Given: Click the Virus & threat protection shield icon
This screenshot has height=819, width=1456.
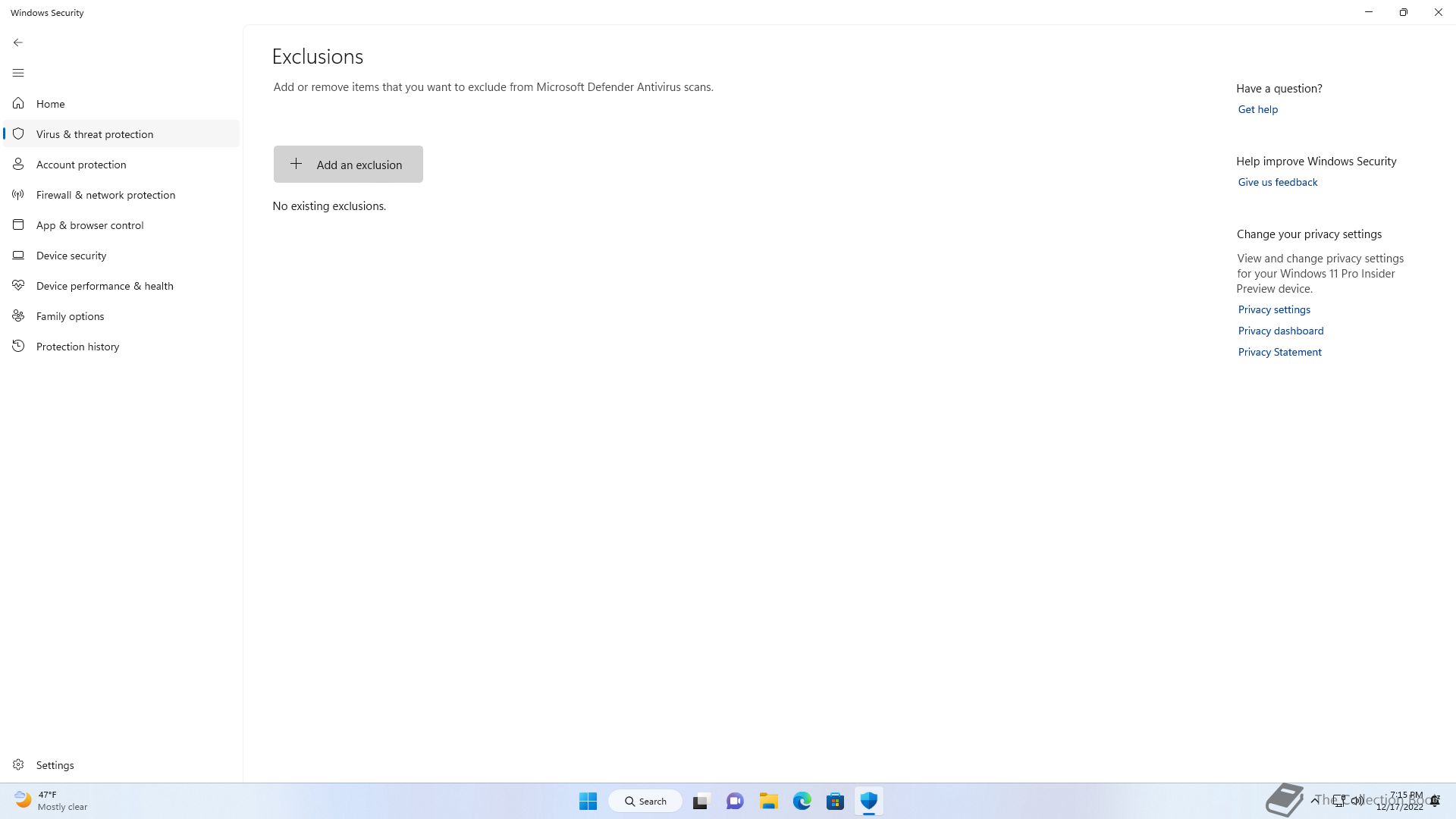Looking at the screenshot, I should tap(18, 133).
